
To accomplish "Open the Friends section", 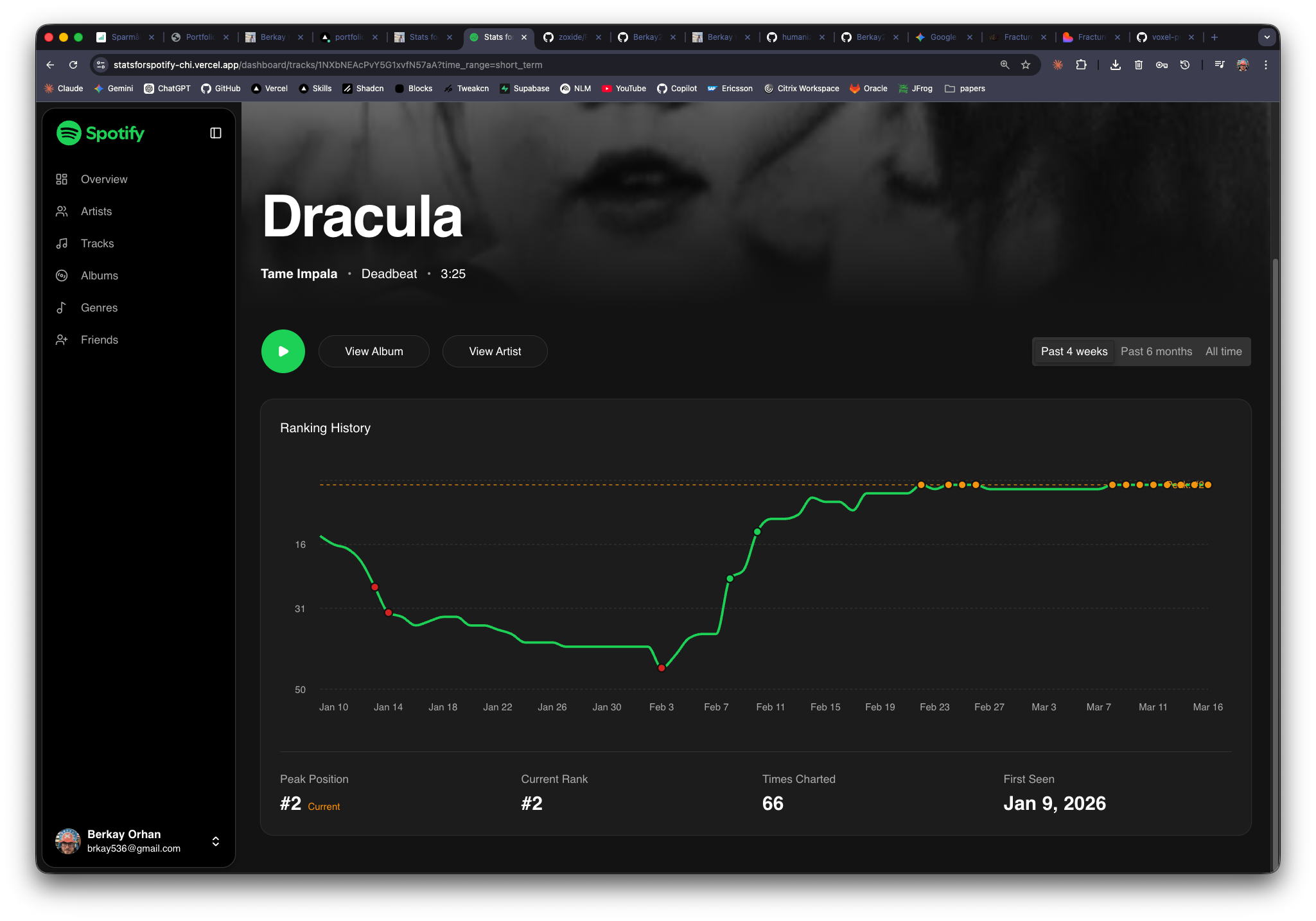I will tap(100, 339).
